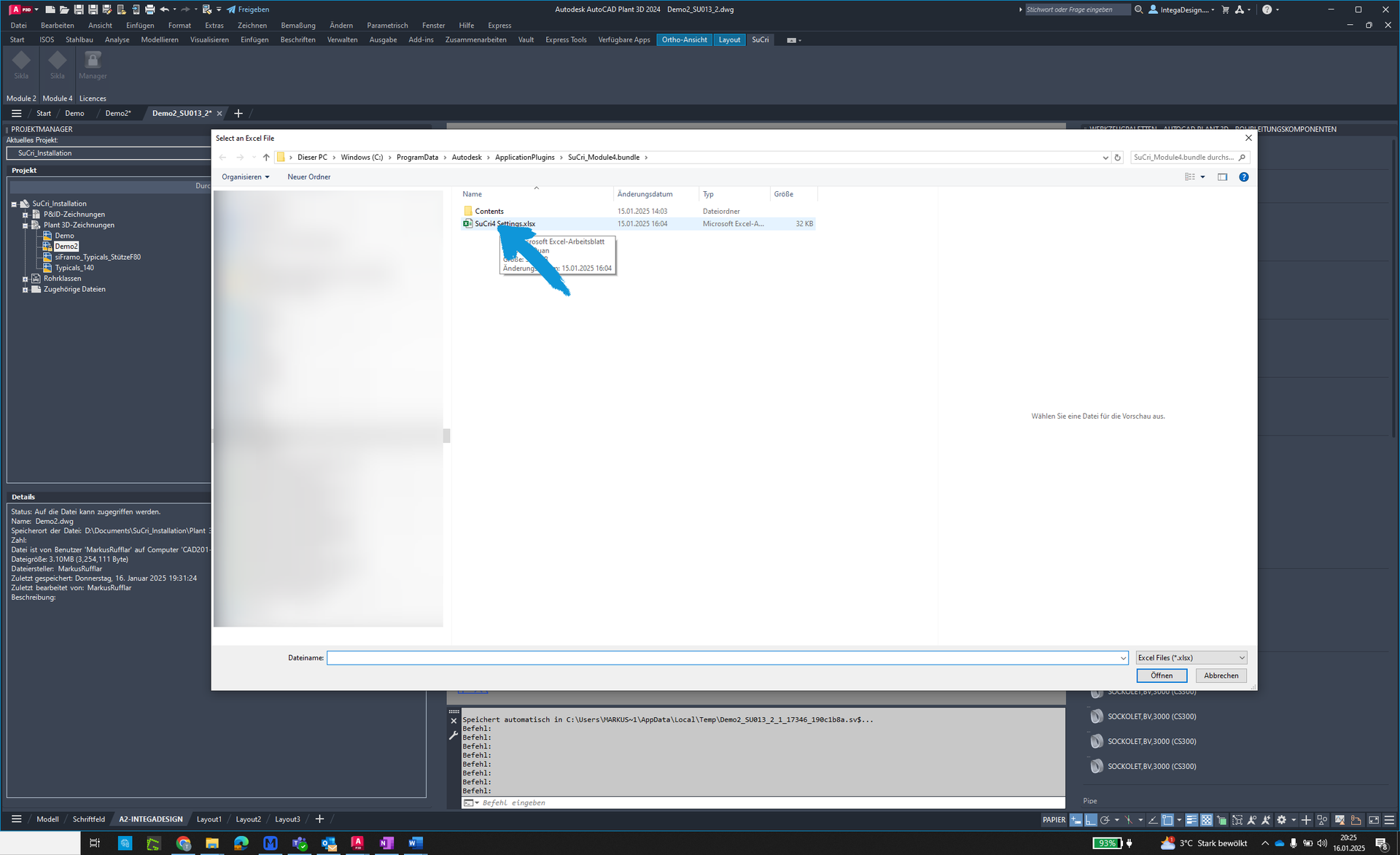Switch to the Ortho-Ansicht ribbon tab

click(x=684, y=40)
